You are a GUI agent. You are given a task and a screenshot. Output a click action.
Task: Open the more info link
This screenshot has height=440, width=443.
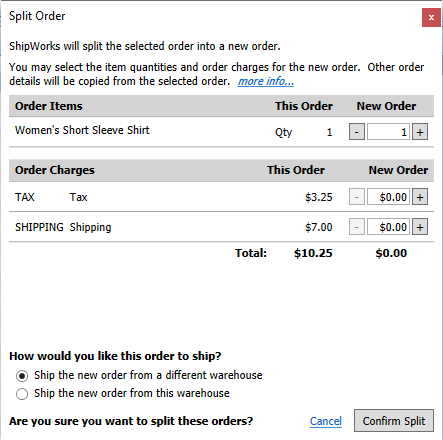tap(266, 81)
